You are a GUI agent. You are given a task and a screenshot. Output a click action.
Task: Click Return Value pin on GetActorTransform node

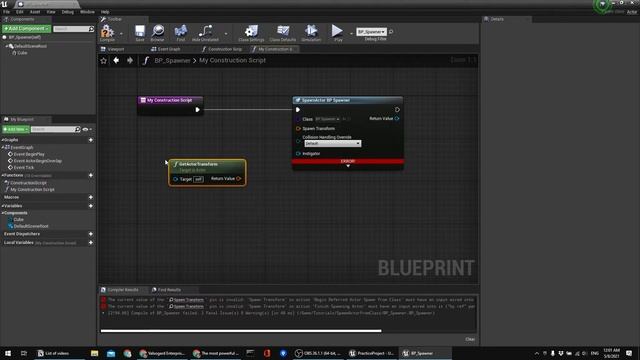239,179
